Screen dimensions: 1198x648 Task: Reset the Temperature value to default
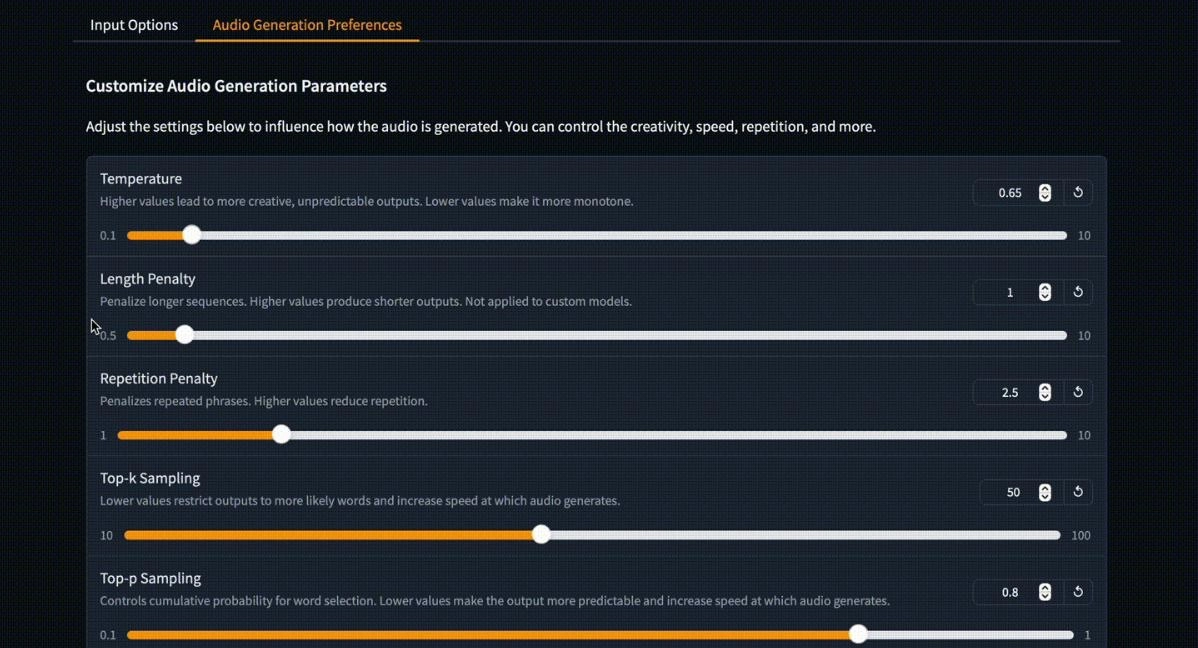tap(1078, 192)
